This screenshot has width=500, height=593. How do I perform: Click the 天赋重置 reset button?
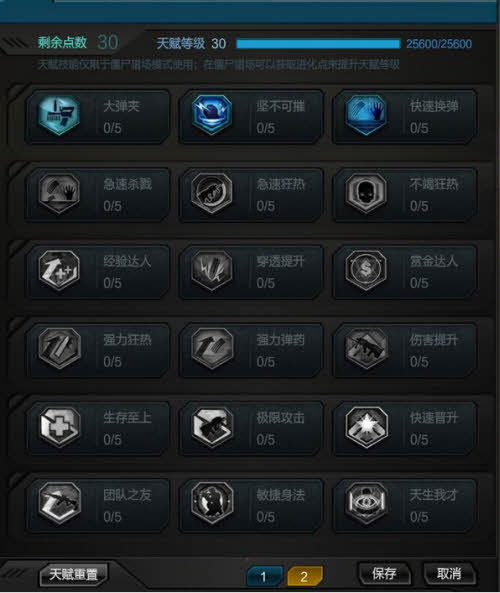pyautogui.click(x=74, y=574)
